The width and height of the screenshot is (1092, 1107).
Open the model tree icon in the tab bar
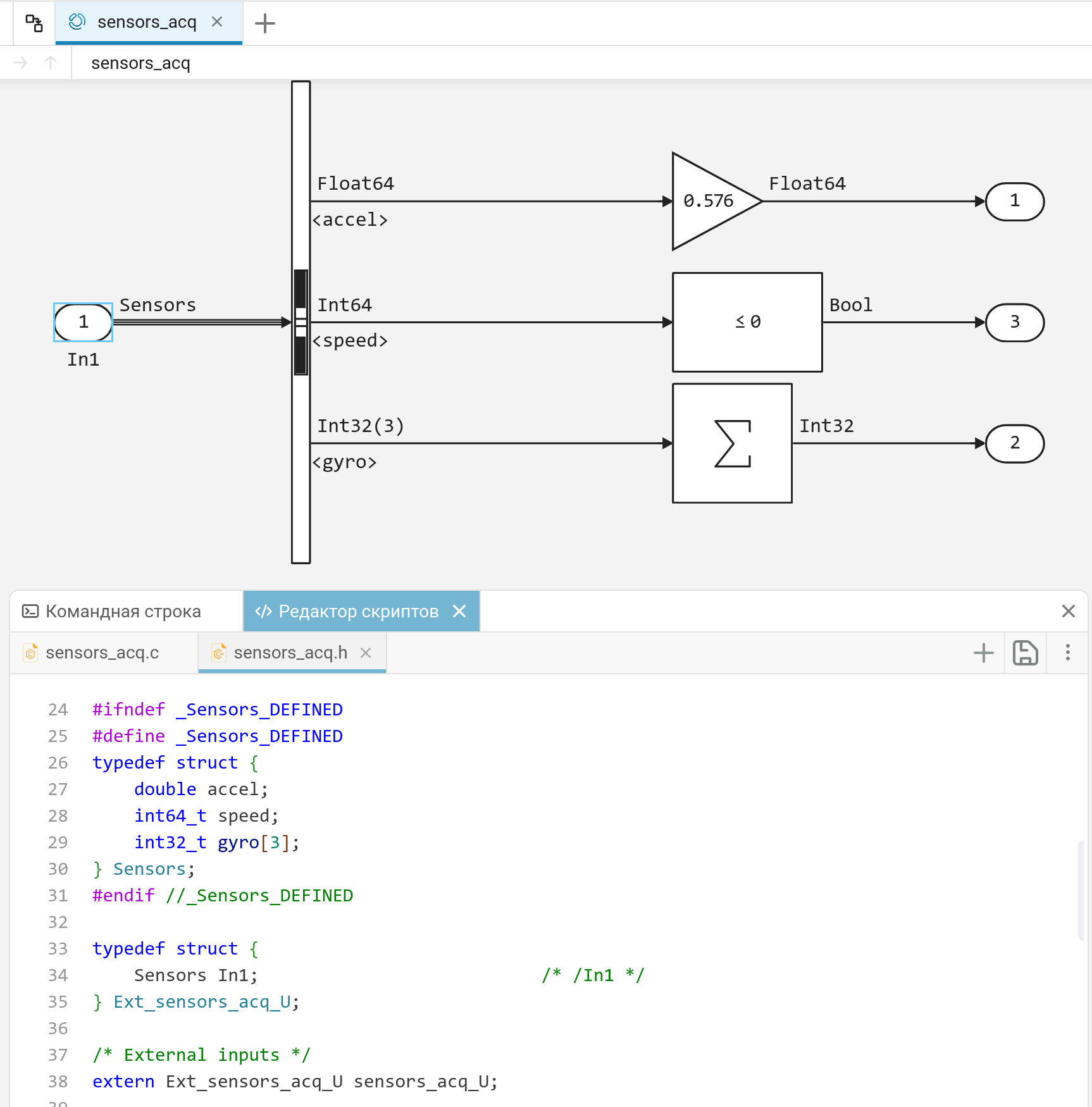[x=34, y=23]
